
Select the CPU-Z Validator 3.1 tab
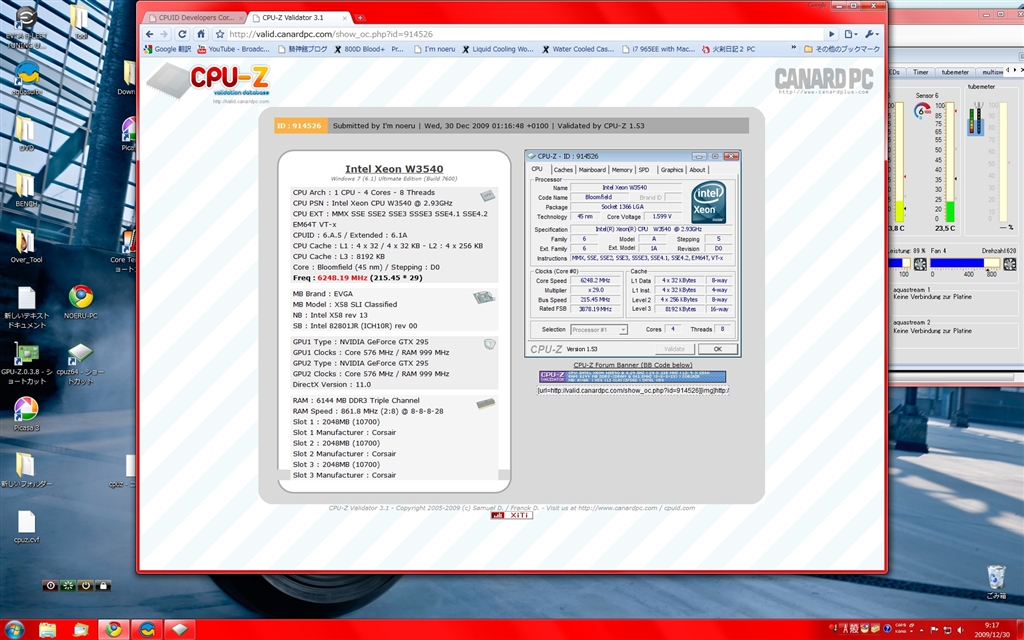[x=299, y=18]
